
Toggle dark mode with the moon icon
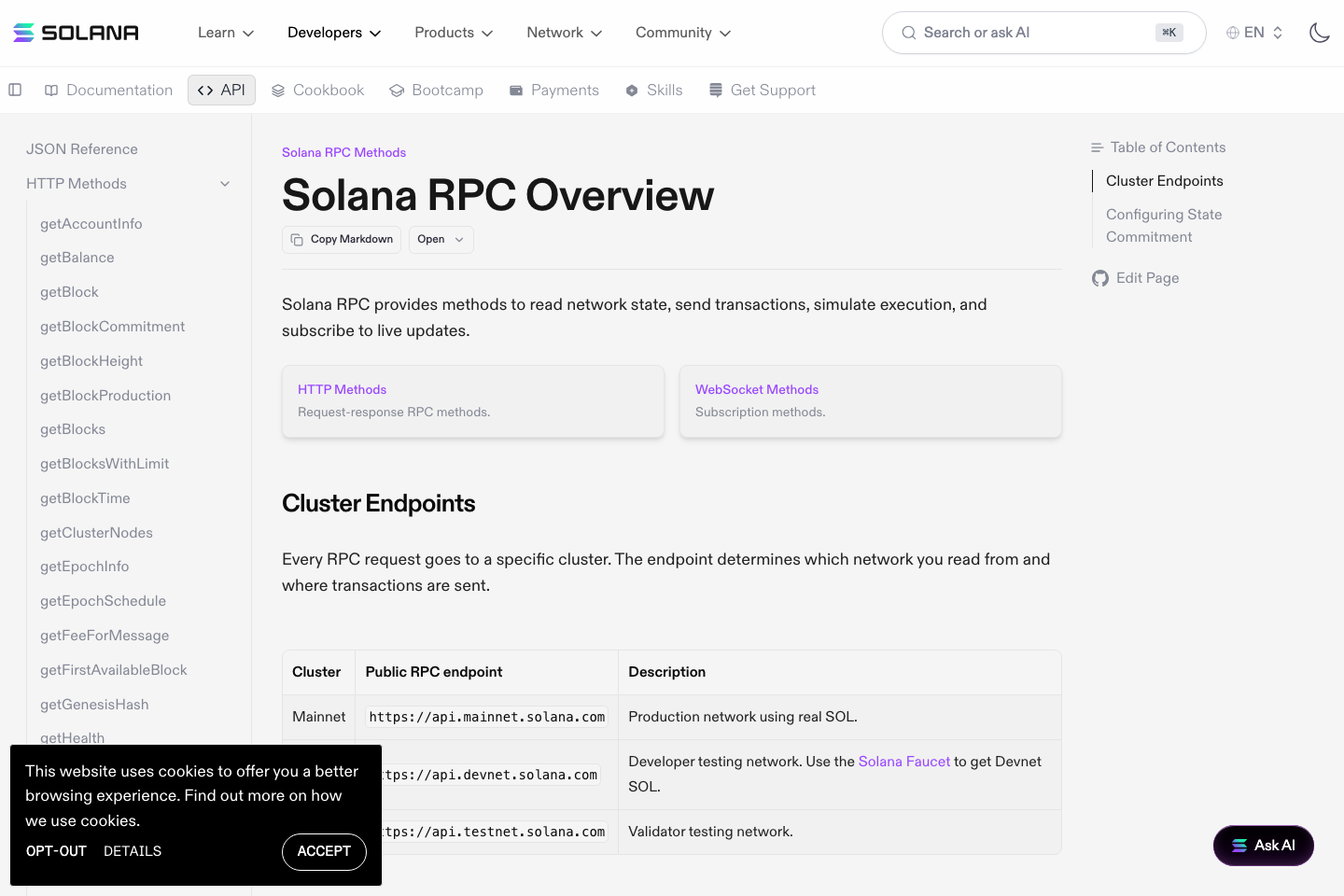[x=1320, y=32]
